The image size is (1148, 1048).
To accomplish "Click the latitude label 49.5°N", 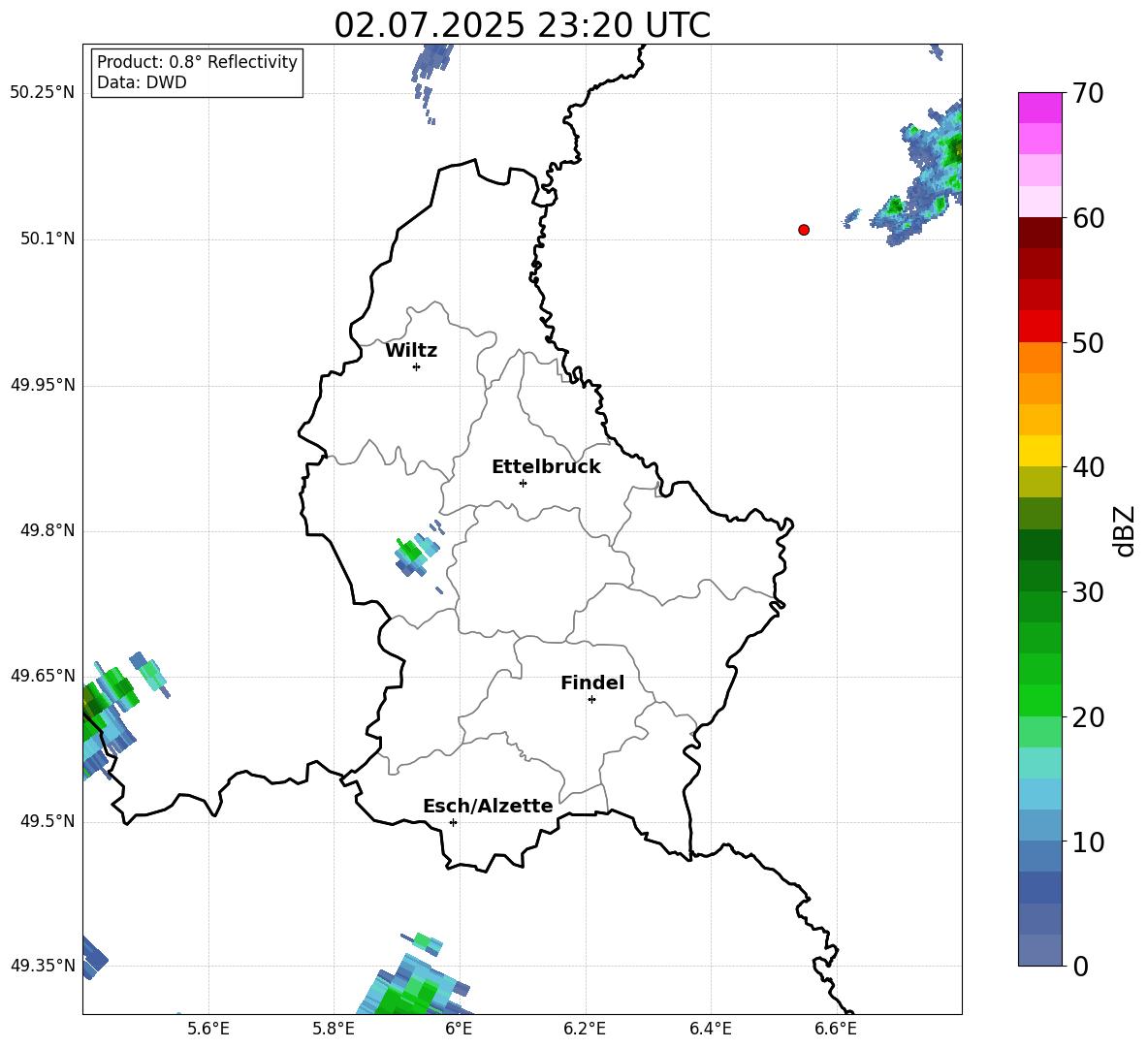I will coord(48,822).
